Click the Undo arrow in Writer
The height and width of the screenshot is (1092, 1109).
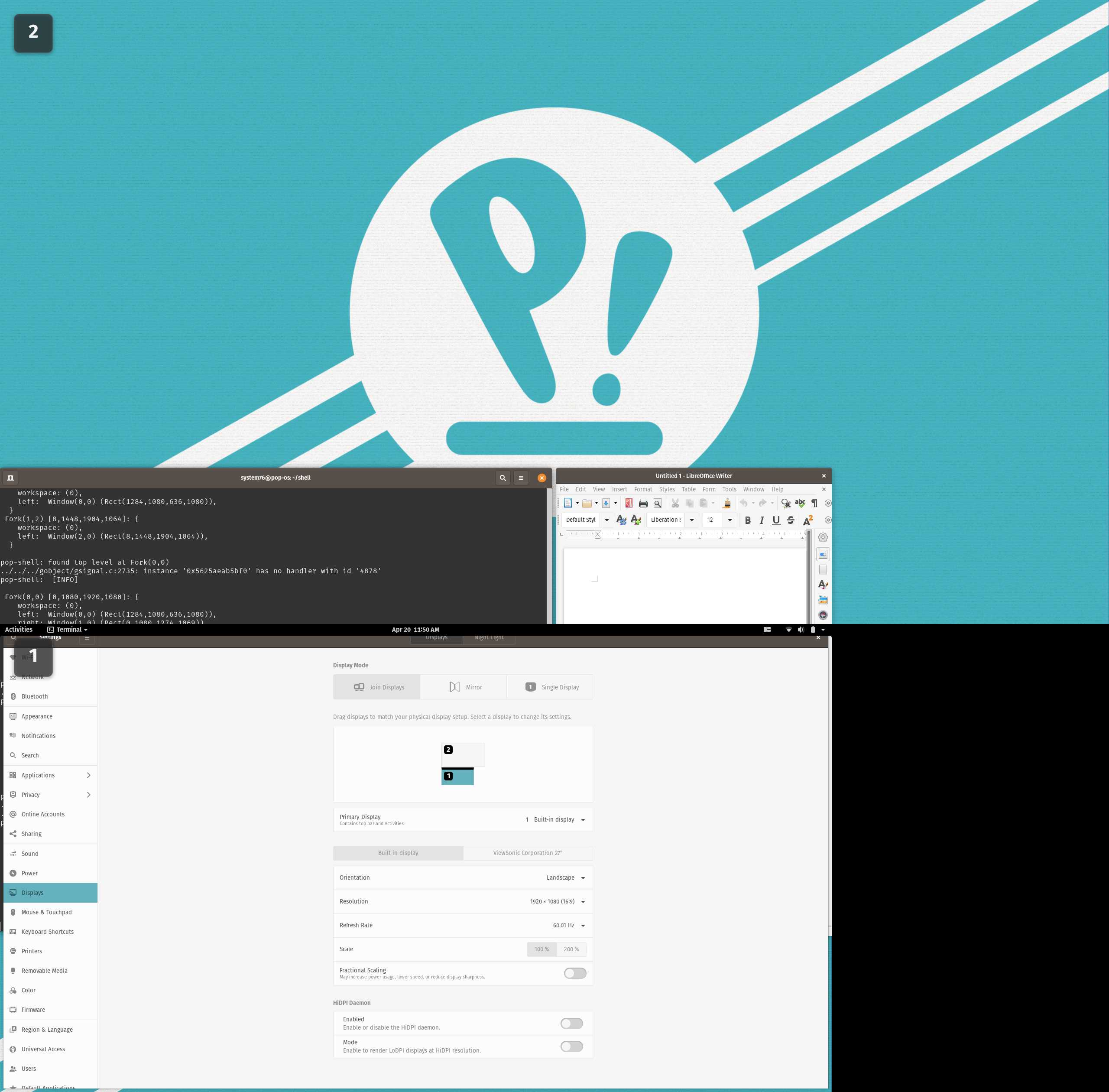[744, 503]
